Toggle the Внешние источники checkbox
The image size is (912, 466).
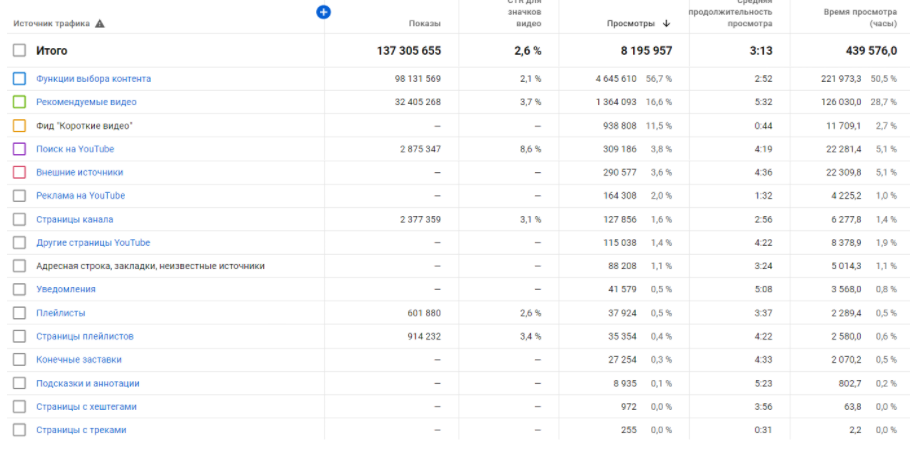(x=19, y=172)
